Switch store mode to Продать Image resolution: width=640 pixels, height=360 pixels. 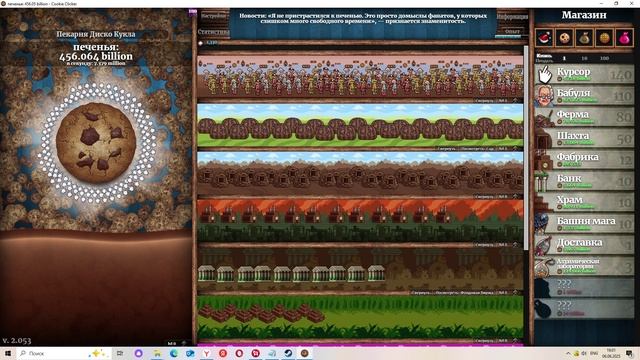pos(544,60)
